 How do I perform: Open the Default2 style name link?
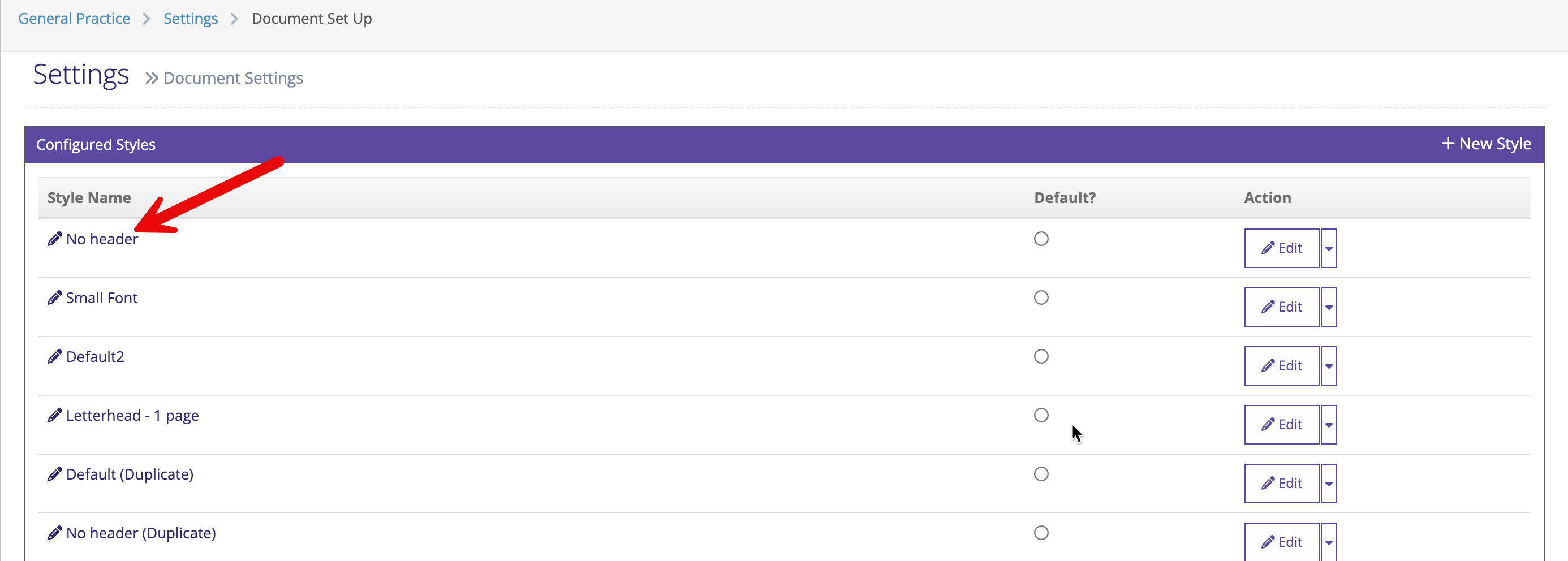pos(95,356)
